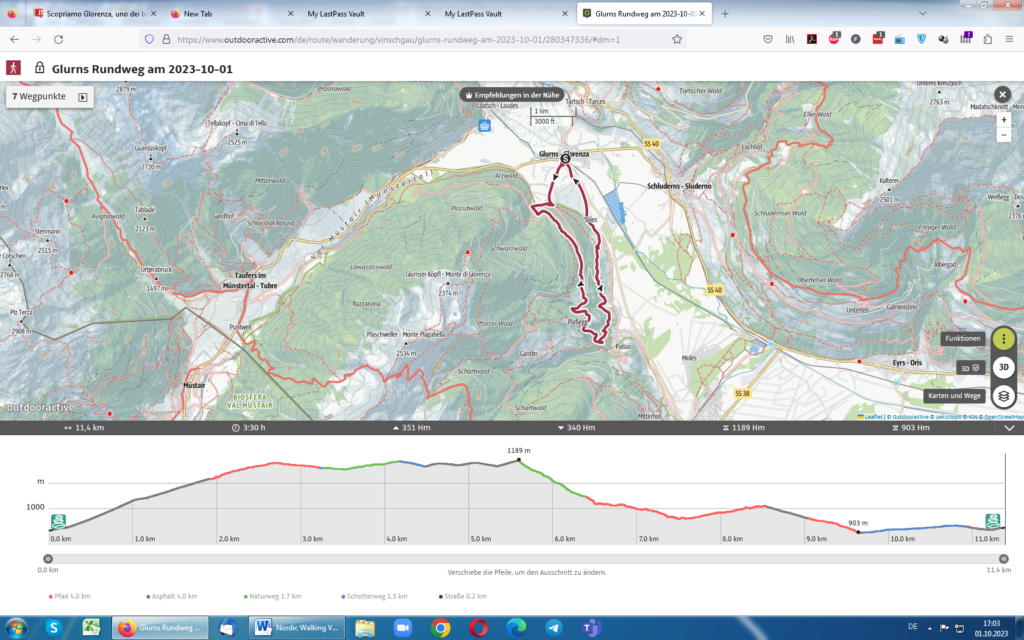This screenshot has width=1024, height=640.
Task: Zoom in on the map
Action: click(x=1003, y=119)
